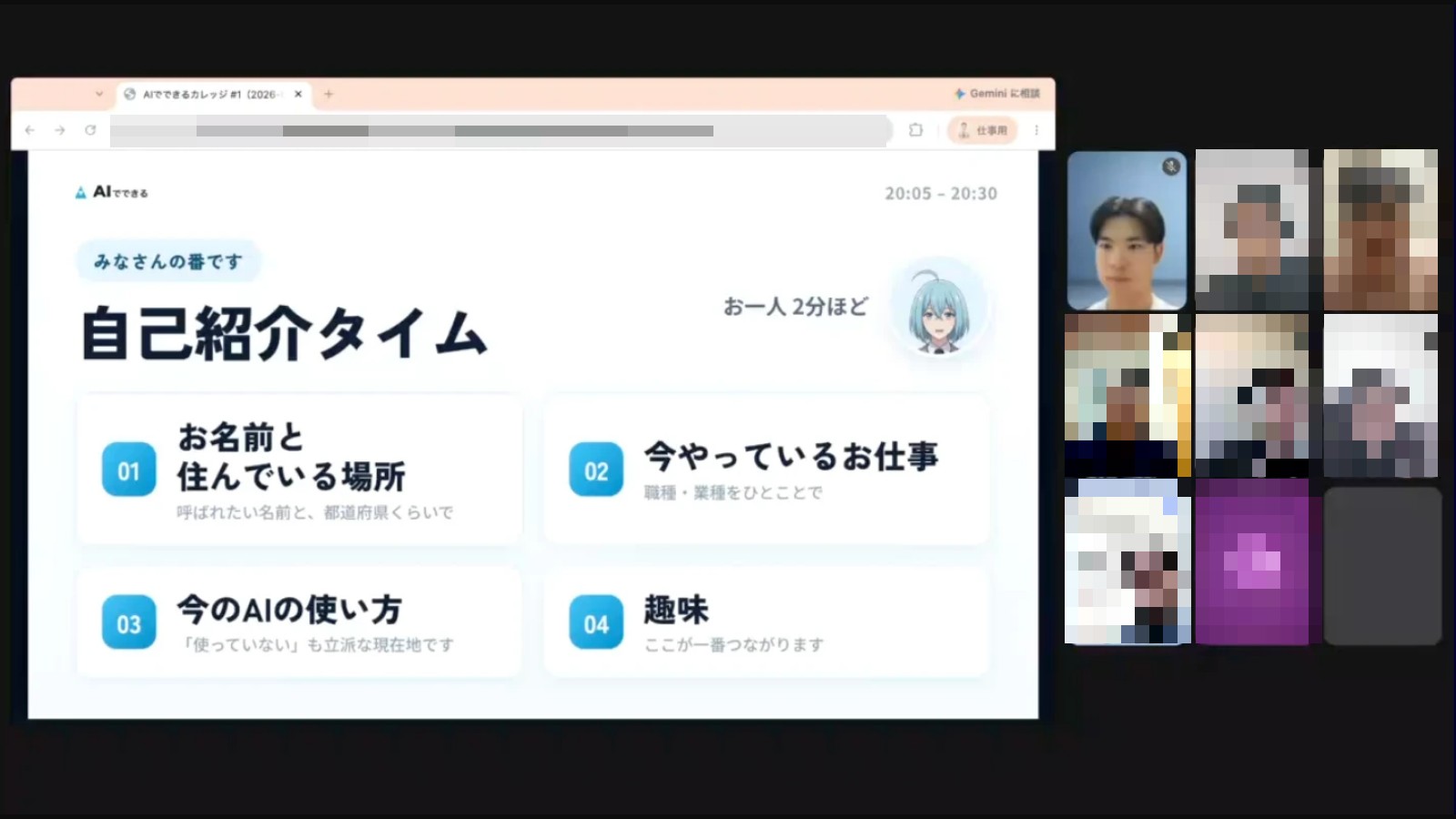The image size is (1456, 819).
Task: Click muted mic icon on presenter tile
Action: 1171,166
